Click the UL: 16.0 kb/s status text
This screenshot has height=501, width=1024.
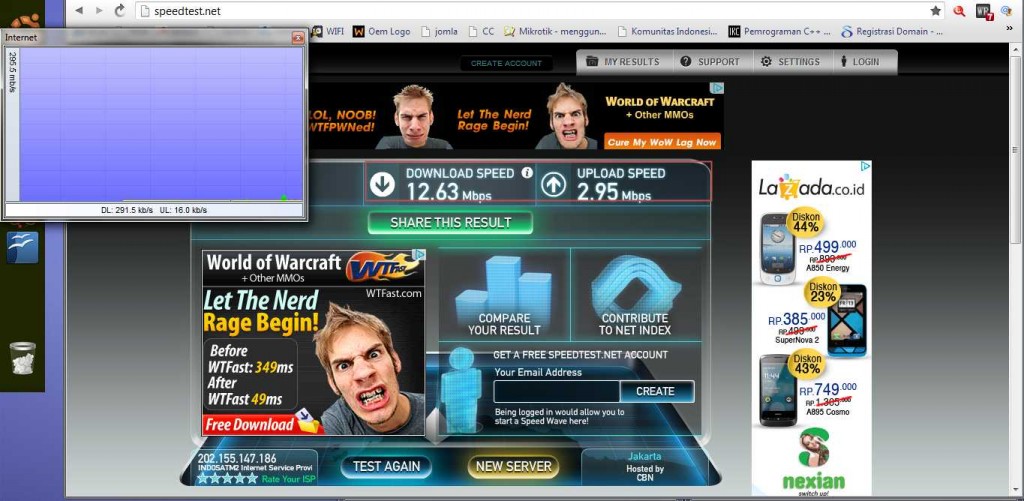pyautogui.click(x=184, y=210)
